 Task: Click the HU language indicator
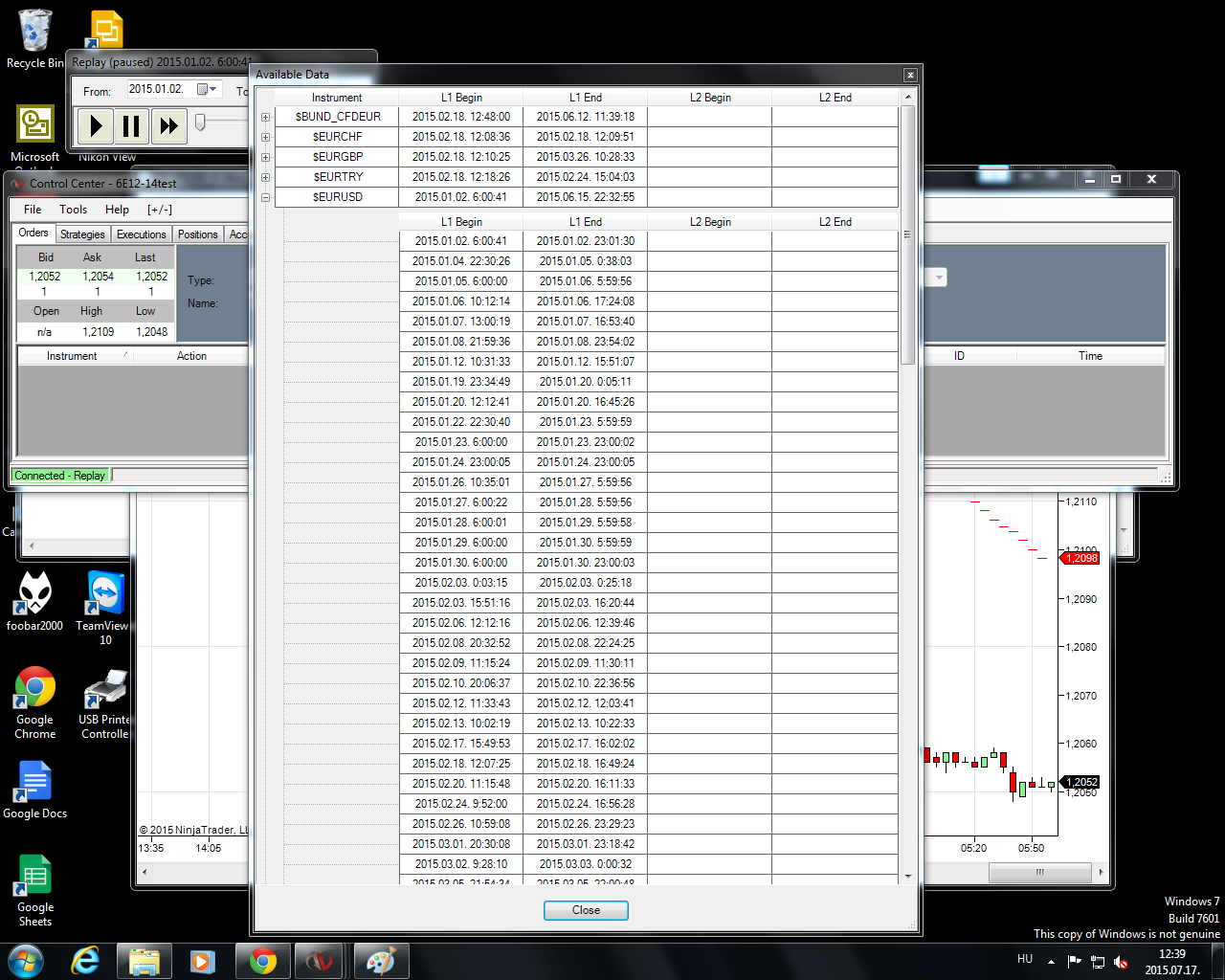(x=1025, y=959)
